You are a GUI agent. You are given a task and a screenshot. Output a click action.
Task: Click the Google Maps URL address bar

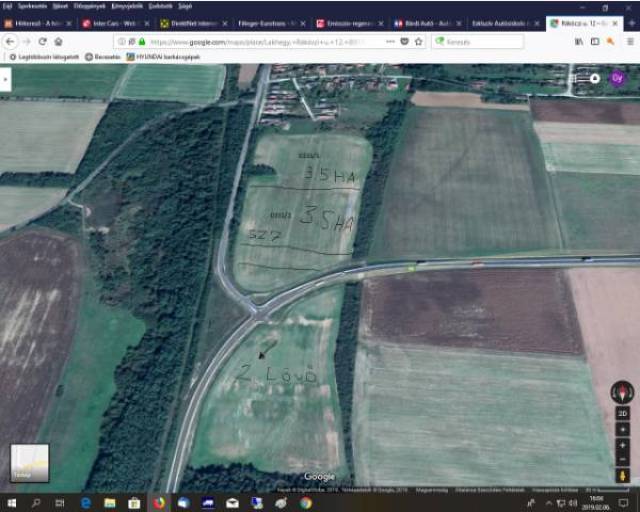(x=250, y=41)
